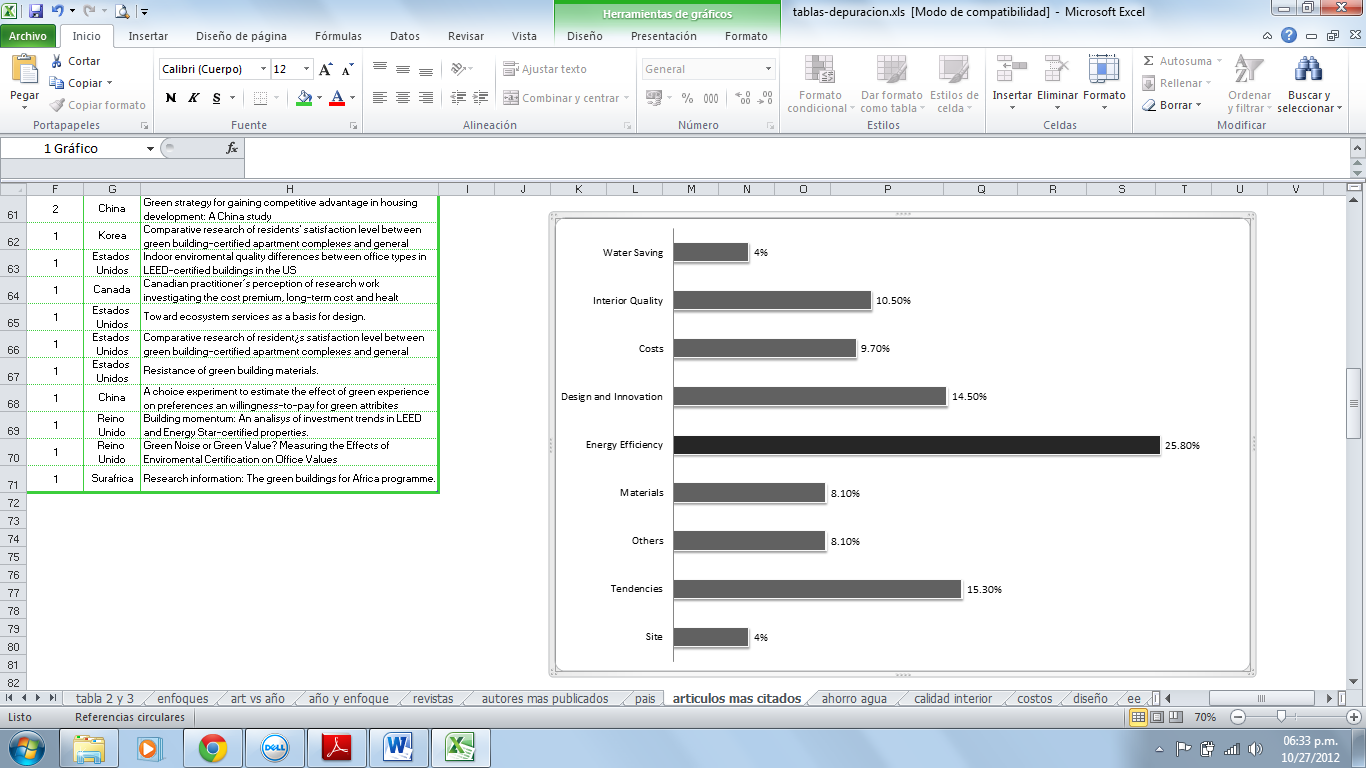Click the Buscar y seleccionar binoculars icon

[1308, 69]
